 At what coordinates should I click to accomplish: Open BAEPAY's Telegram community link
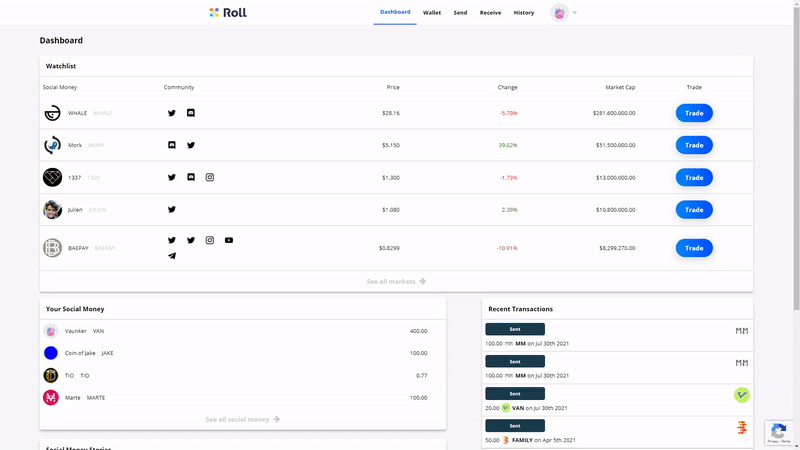[x=172, y=256]
